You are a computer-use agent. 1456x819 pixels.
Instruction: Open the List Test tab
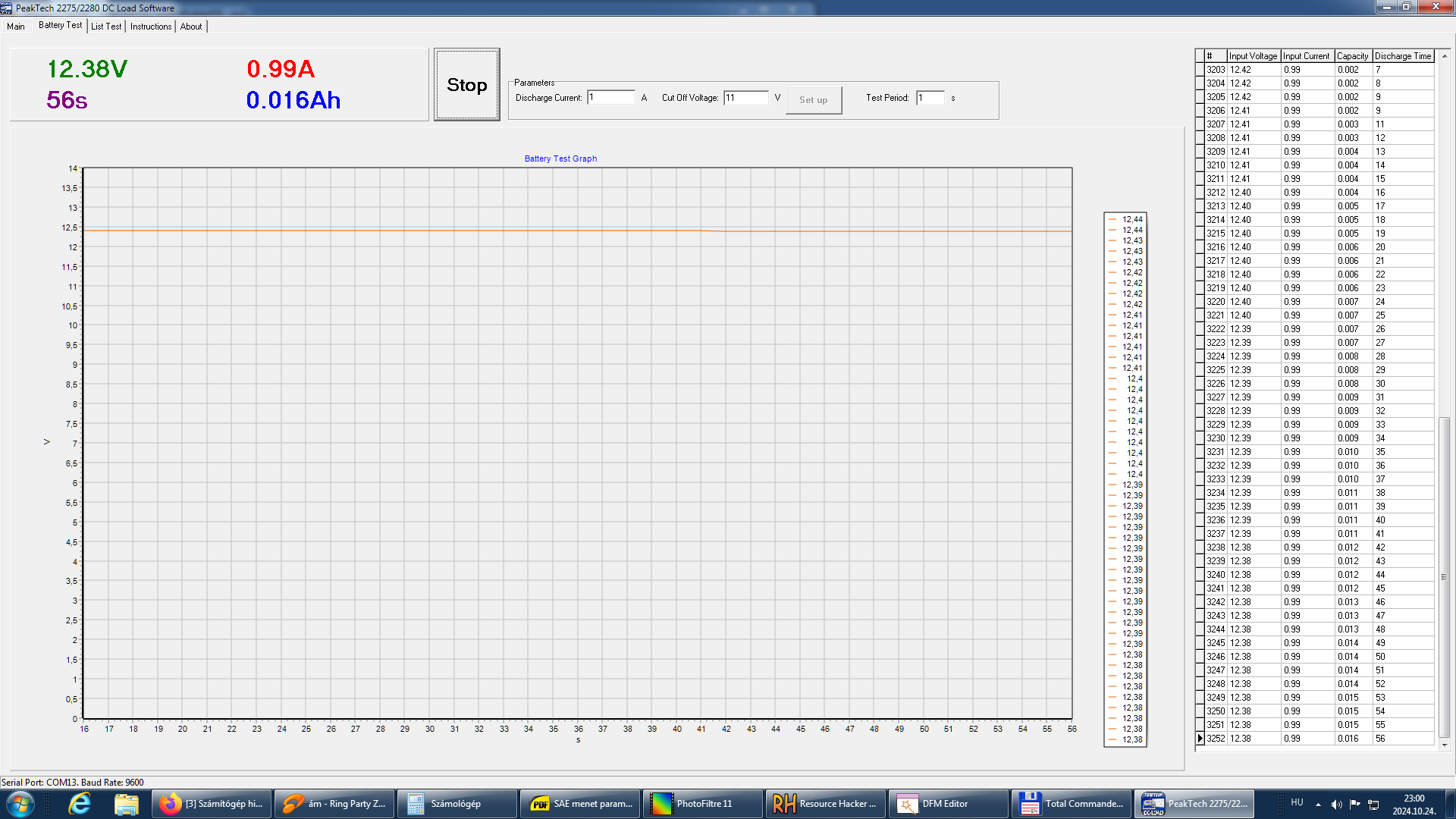[106, 27]
